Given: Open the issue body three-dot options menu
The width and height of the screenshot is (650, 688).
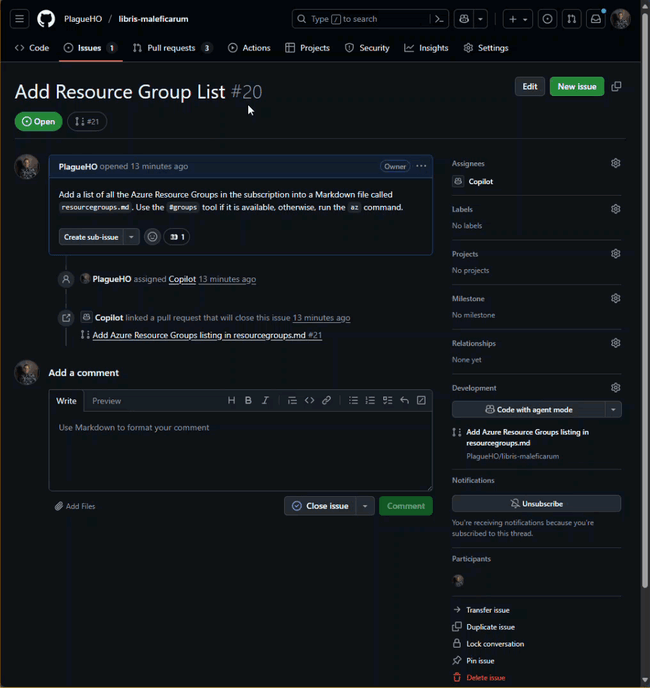Looking at the screenshot, I should 421,166.
